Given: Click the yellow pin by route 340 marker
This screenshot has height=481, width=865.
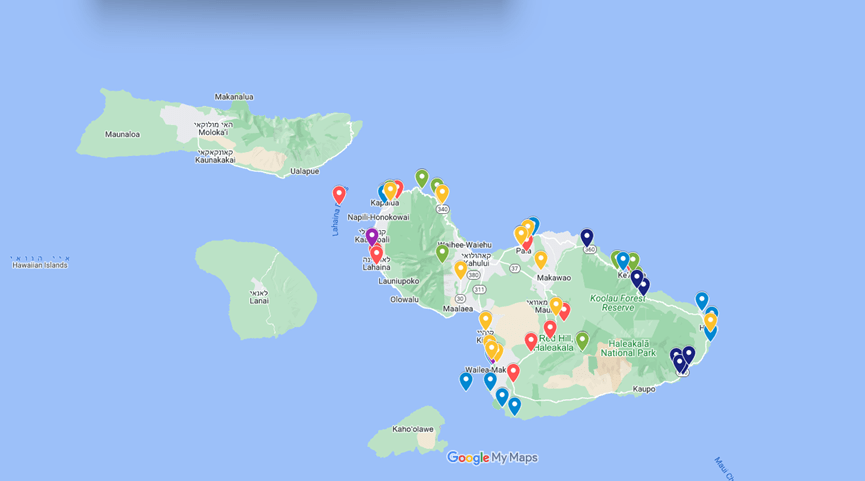Looking at the screenshot, I should point(442,193).
